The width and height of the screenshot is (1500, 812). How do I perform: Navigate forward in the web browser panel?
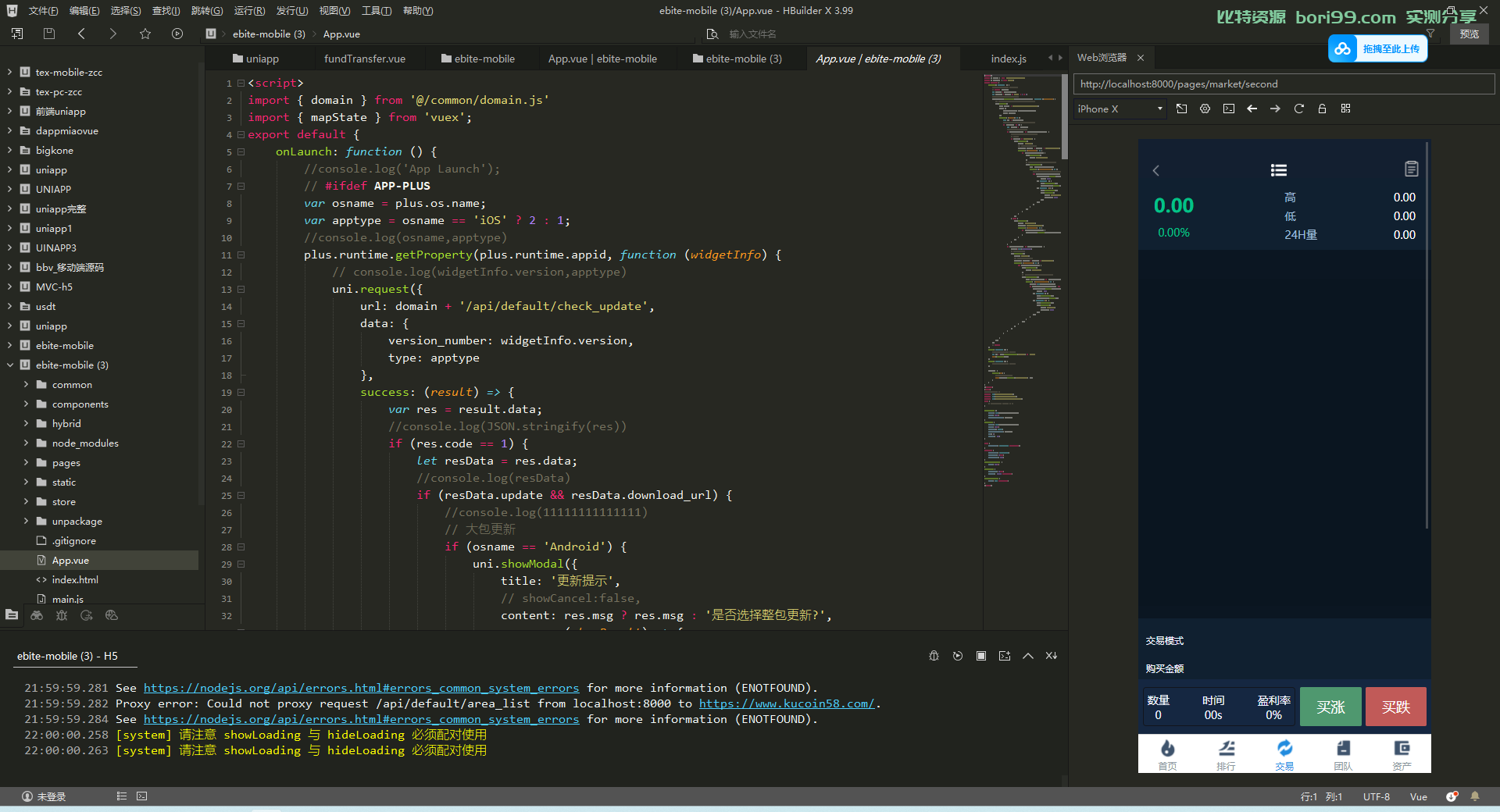[1275, 109]
